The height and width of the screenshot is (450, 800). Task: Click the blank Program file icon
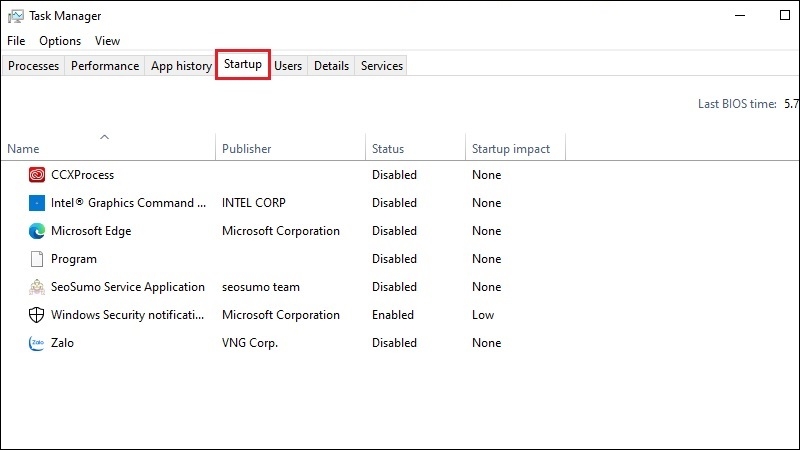[37, 259]
